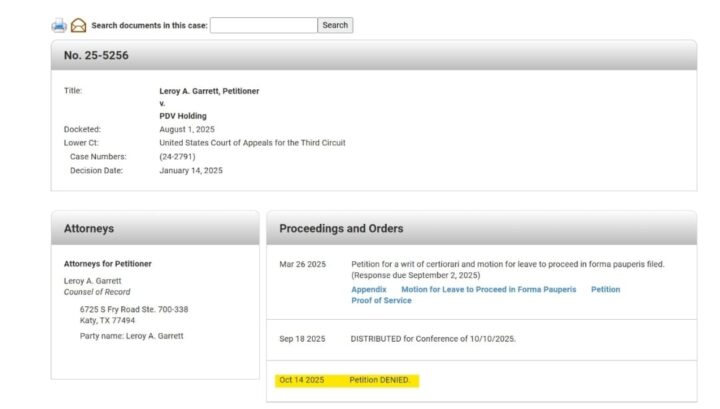The image size is (720, 409).
Task: Click the No. 25-5256 docket header
Action: pos(96,55)
